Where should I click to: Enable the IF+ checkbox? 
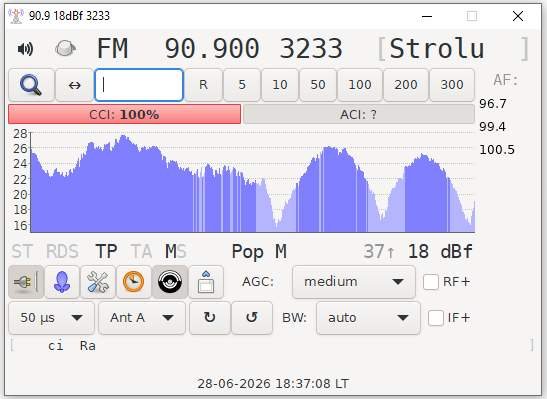(x=436, y=318)
